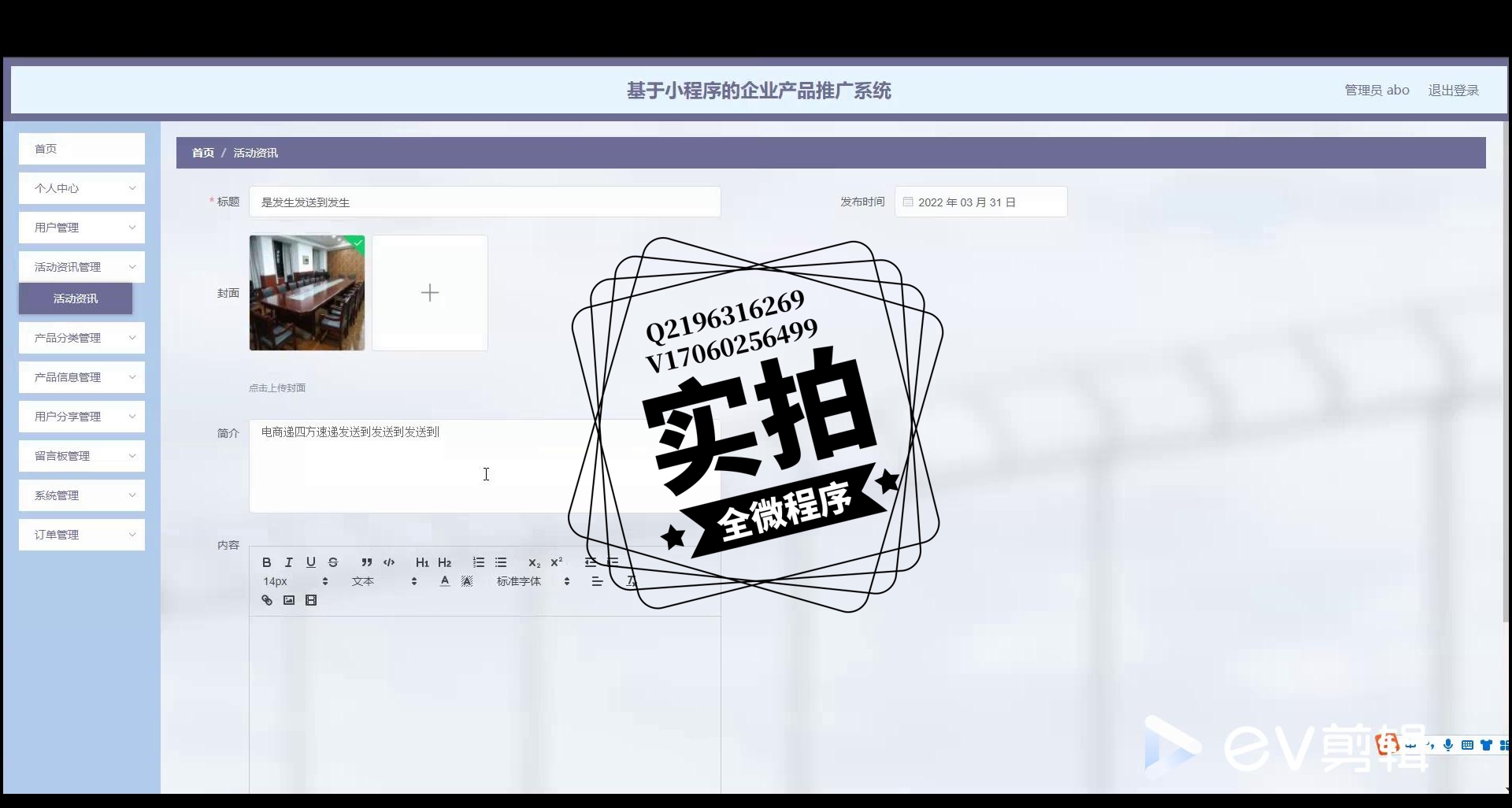
Task: Expand the 留言板管理 sidebar menu
Action: click(x=82, y=456)
